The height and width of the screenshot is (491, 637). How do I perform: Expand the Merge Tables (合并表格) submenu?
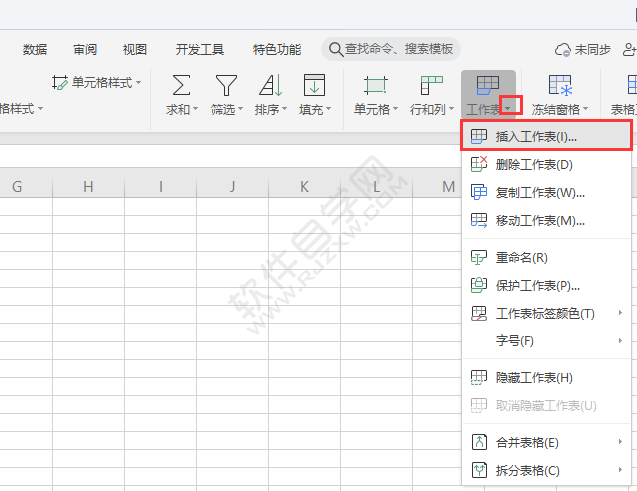click(x=620, y=442)
